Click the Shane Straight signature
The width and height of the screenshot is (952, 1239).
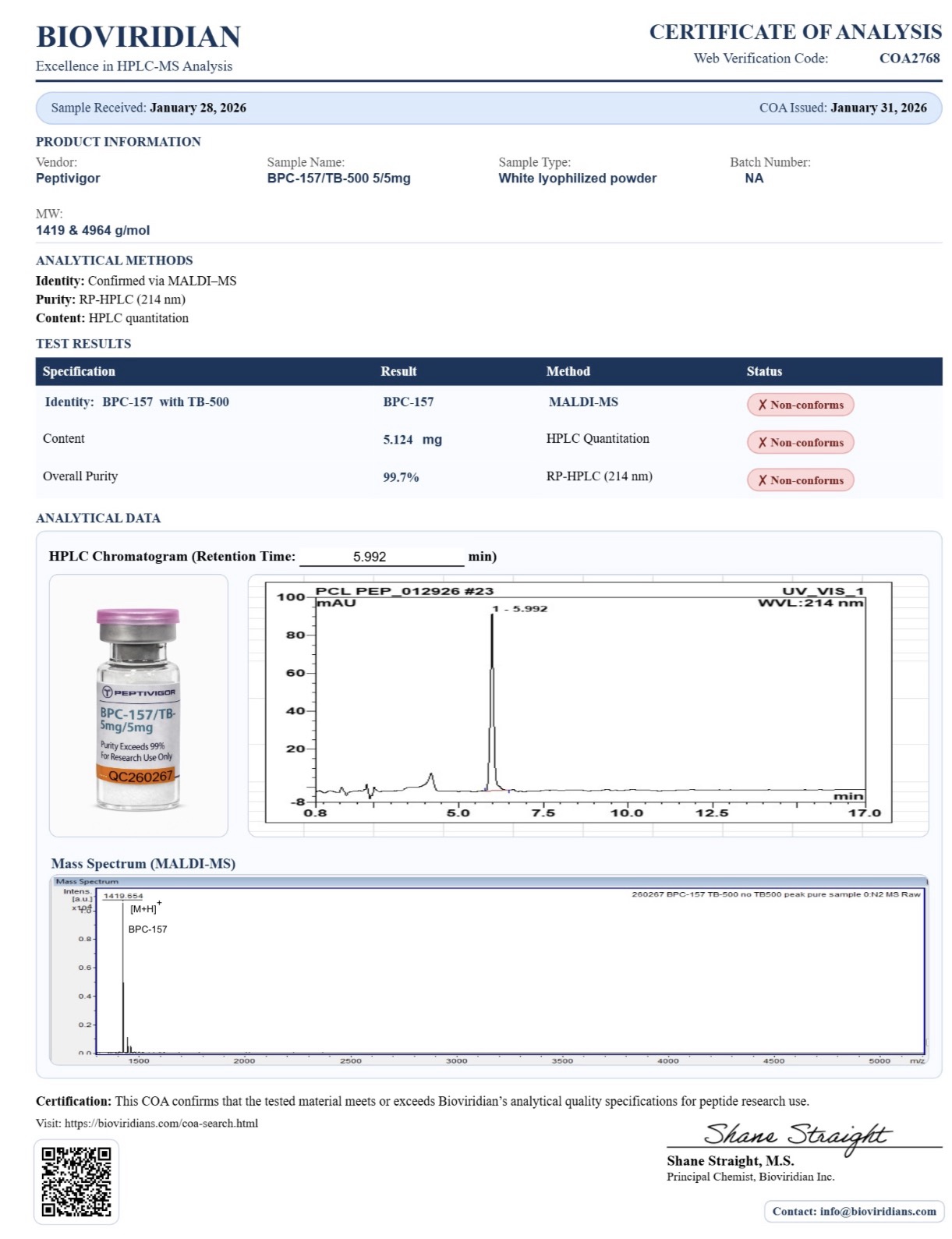(x=795, y=1135)
